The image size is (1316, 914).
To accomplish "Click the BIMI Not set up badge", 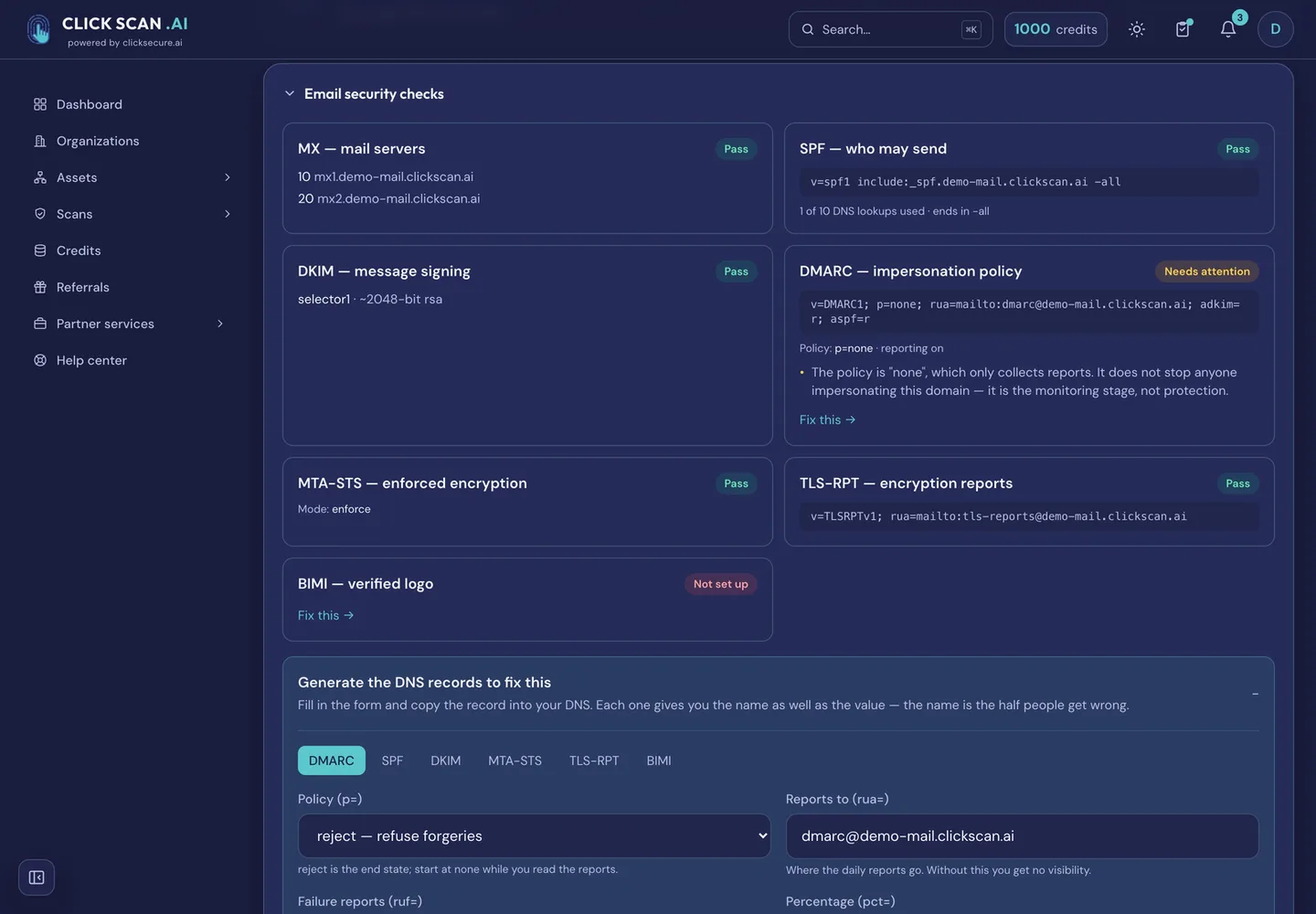I will [x=720, y=584].
